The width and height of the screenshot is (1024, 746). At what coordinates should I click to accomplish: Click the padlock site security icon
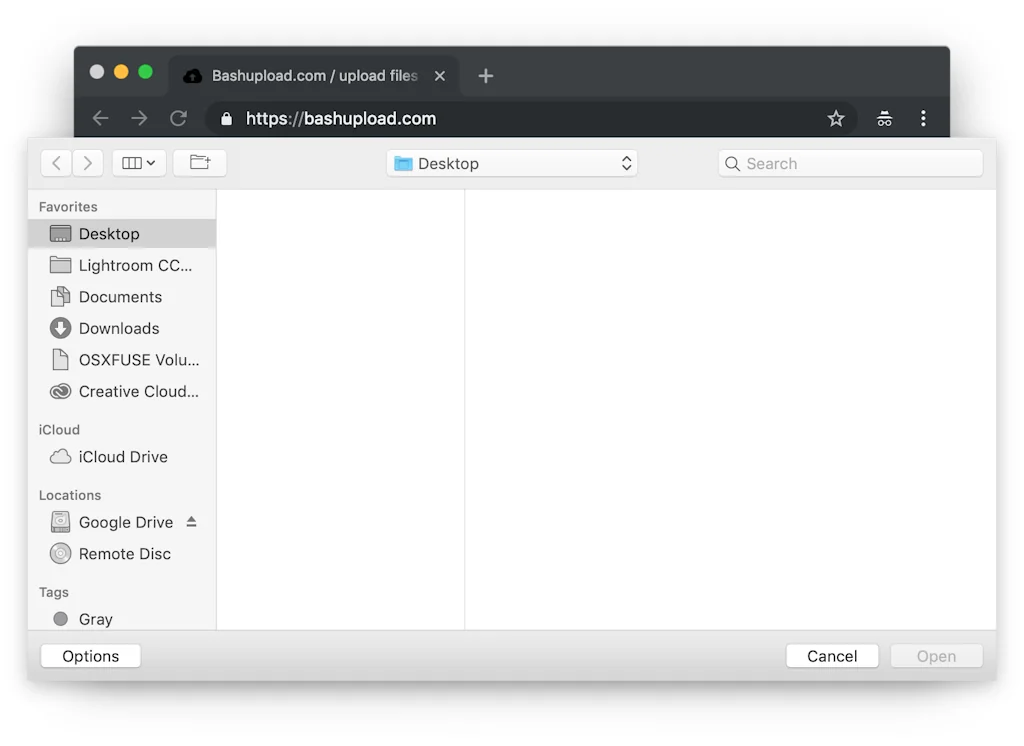point(227,118)
